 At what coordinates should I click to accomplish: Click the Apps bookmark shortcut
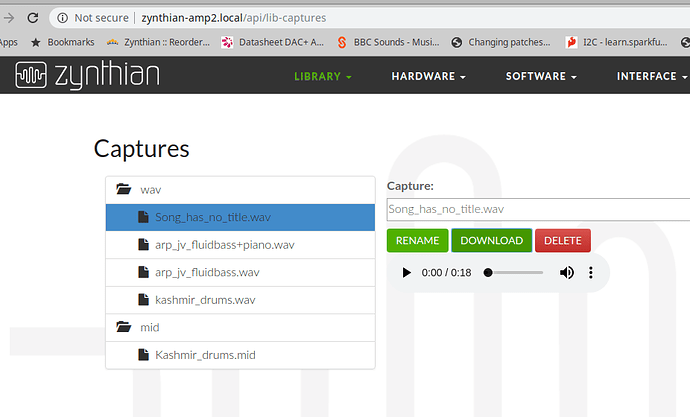(x=9, y=42)
